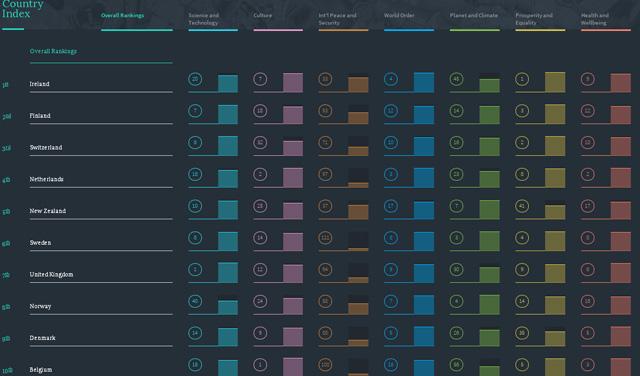Click Denmark's Science and Technology rank circle
Image resolution: width=640 pixels, height=376 pixels.
click(x=195, y=333)
